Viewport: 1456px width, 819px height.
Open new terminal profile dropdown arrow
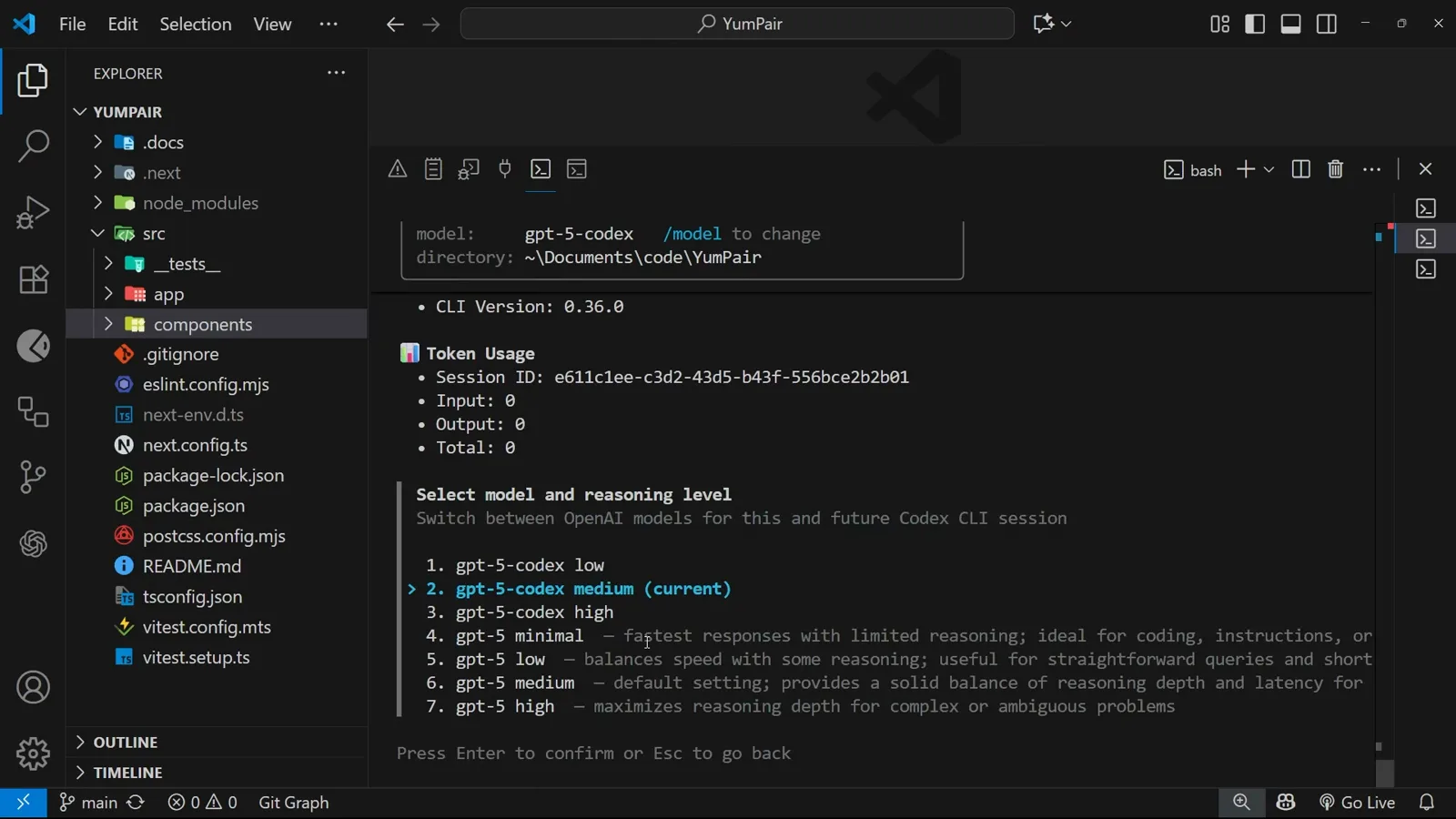click(1269, 169)
